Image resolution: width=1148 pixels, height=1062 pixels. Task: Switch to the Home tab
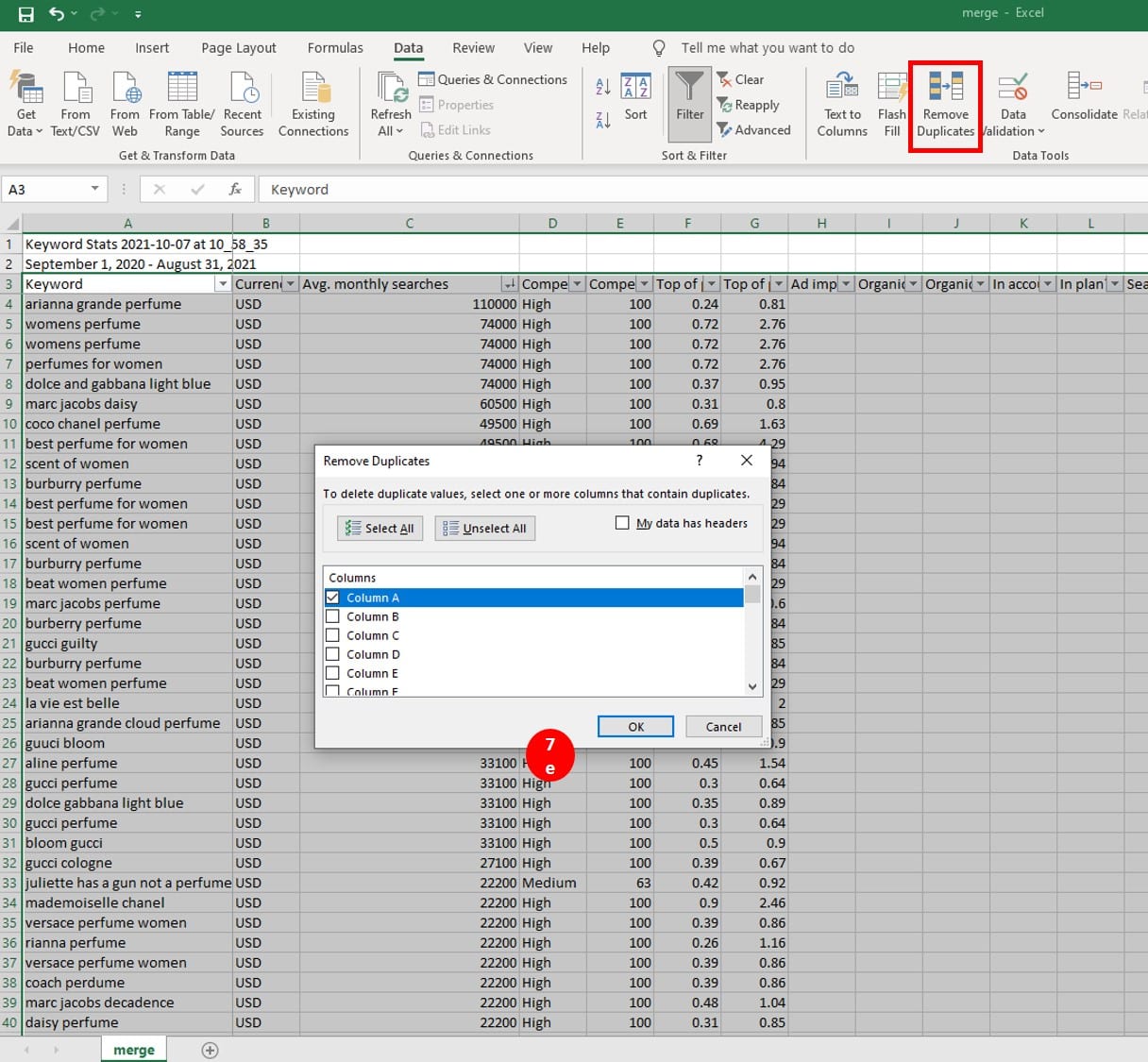[x=86, y=48]
